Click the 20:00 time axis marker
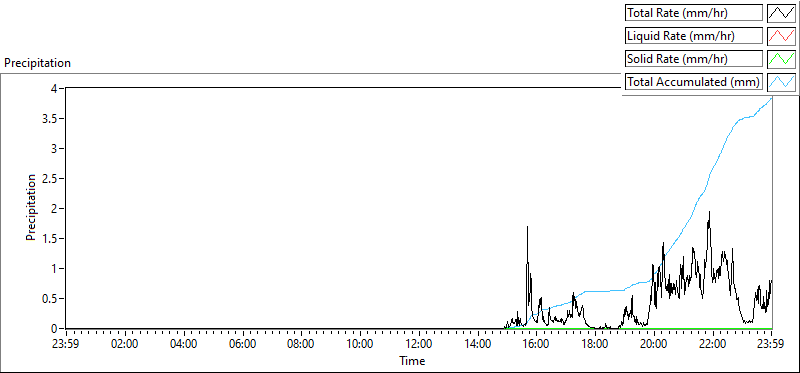This screenshot has width=800, height=373. click(654, 343)
